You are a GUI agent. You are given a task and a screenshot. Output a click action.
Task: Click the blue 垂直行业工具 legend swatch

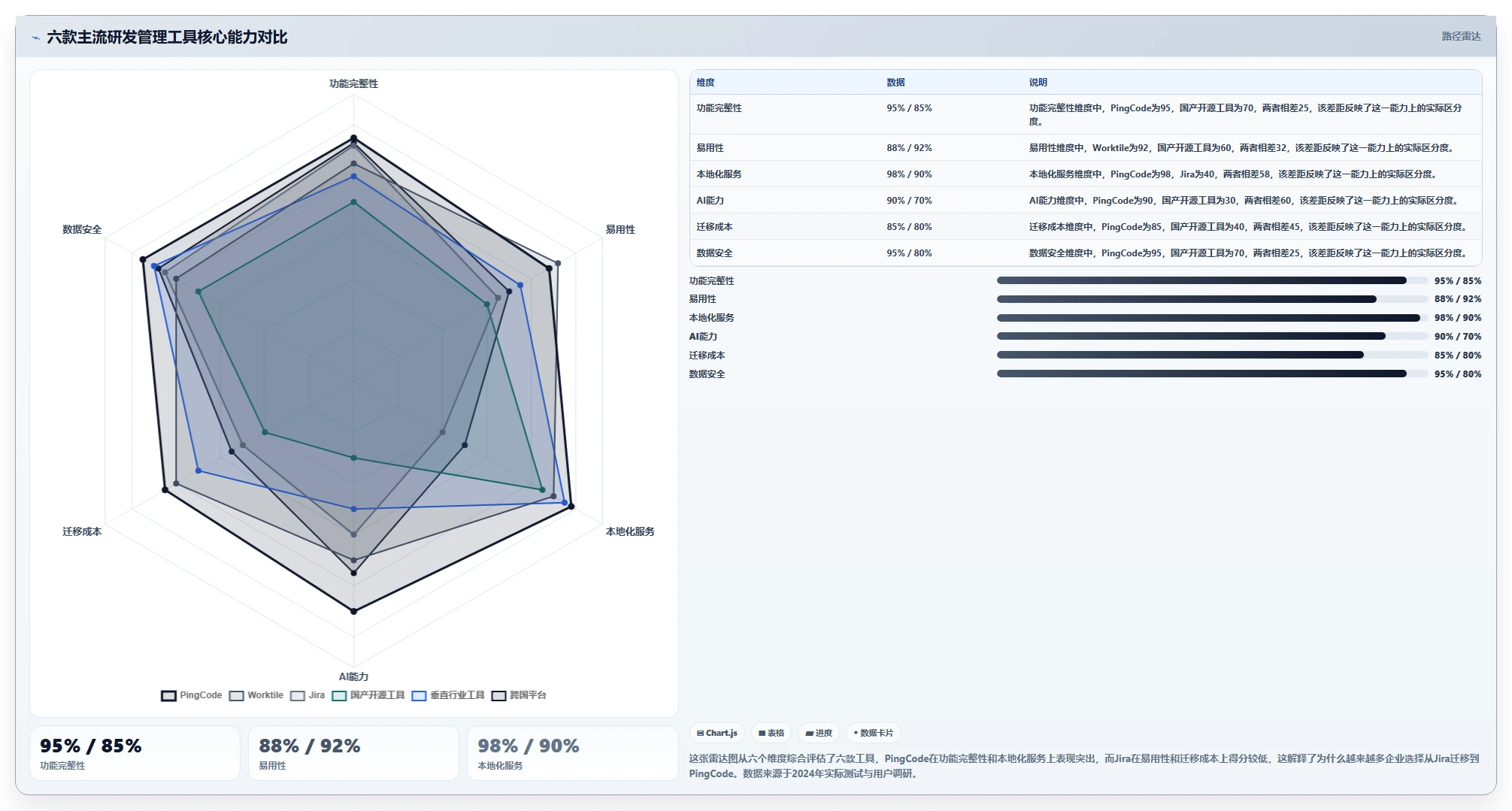coord(419,695)
